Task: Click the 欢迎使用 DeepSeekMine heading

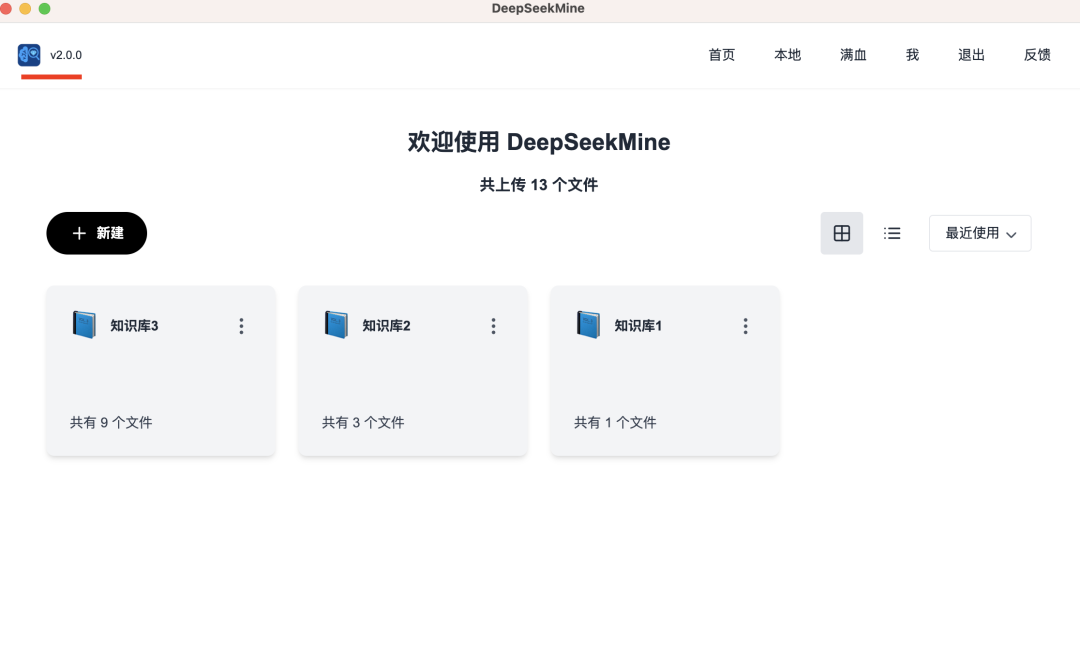Action: 539,142
